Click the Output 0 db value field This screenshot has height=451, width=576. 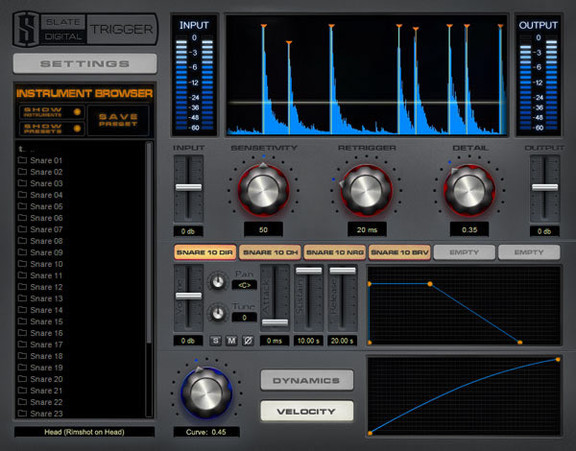(x=544, y=231)
